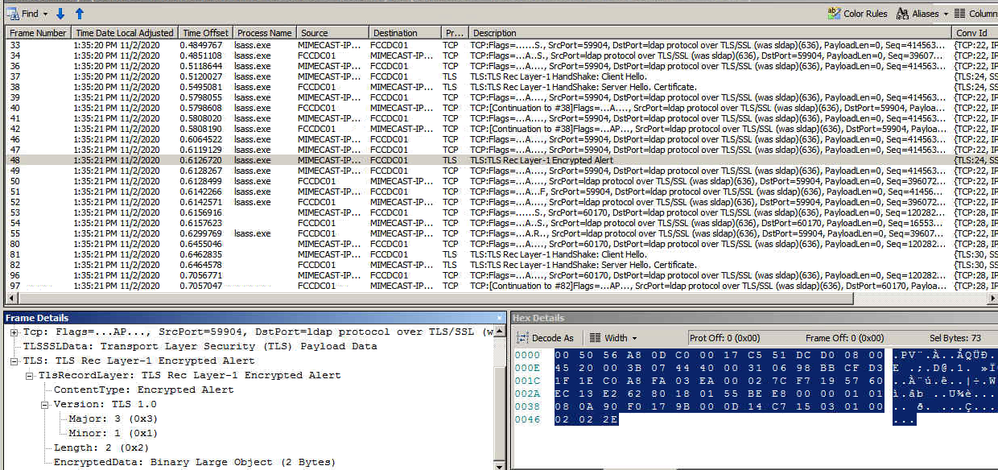Open the Aliases dropdown arrow
Image resolution: width=998 pixels, height=470 pixels.
click(x=945, y=13)
